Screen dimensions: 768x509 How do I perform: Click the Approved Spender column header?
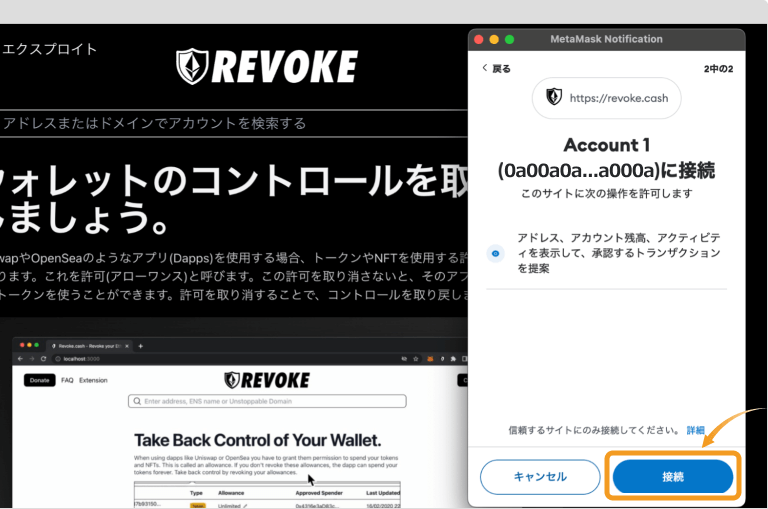[x=319, y=493]
